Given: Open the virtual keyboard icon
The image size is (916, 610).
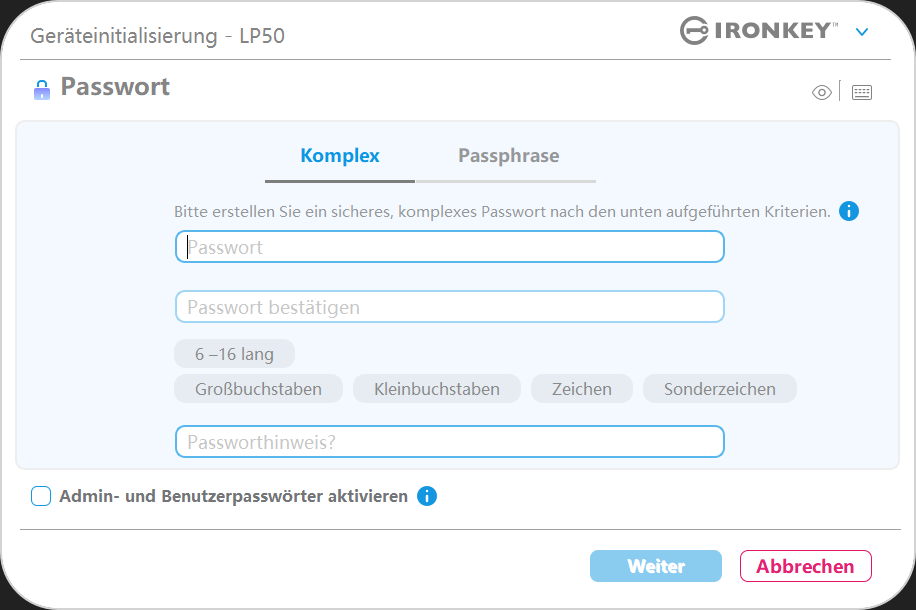Looking at the screenshot, I should point(862,93).
